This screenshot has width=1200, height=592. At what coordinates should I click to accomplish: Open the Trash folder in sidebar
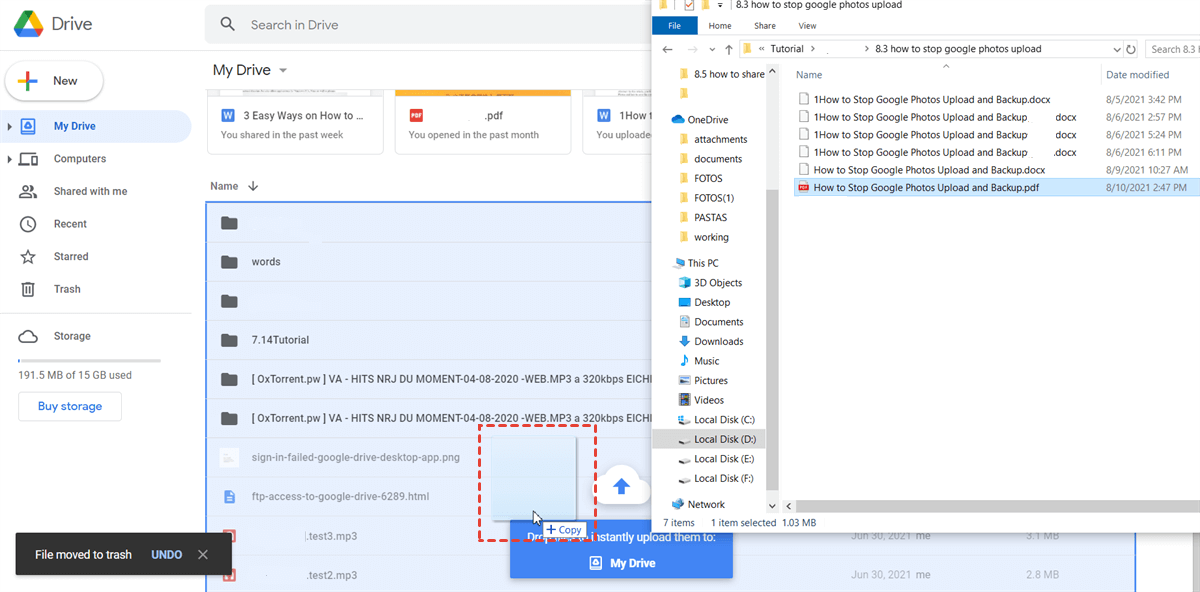point(67,289)
